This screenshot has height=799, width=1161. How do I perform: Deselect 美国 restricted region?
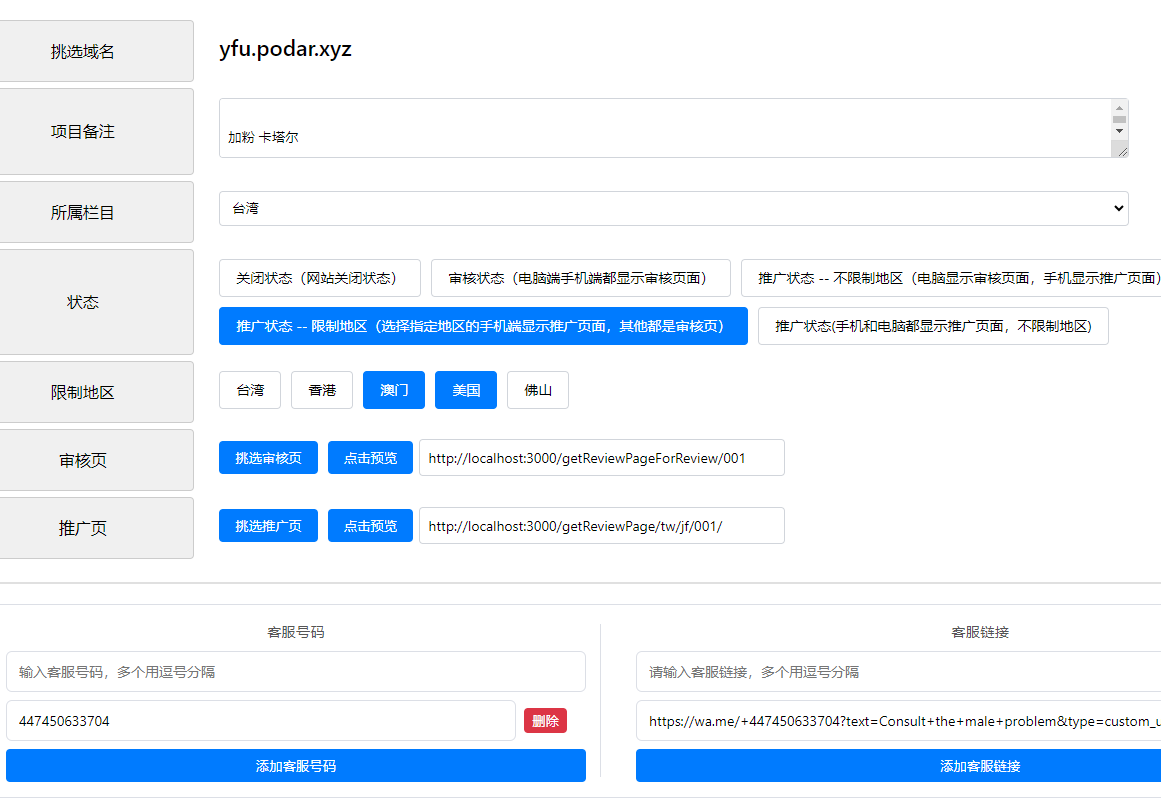pyautogui.click(x=465, y=390)
